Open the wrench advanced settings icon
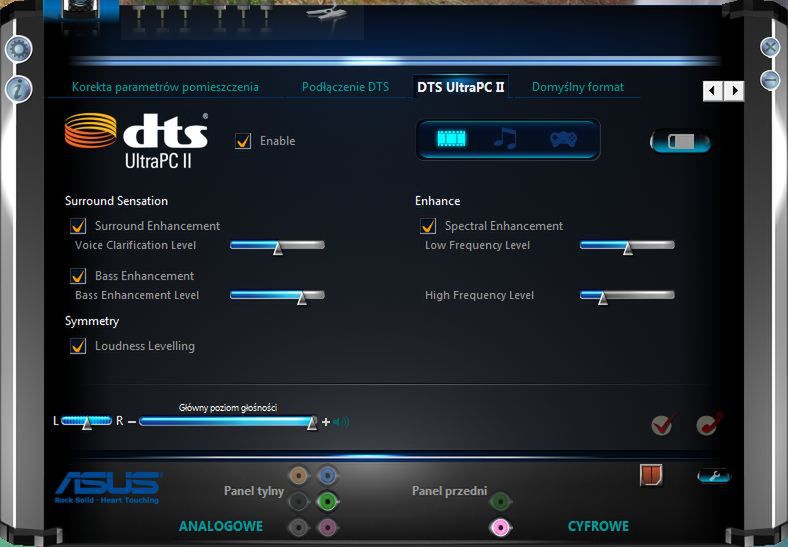Screen dimensions: 788x547 (714, 476)
